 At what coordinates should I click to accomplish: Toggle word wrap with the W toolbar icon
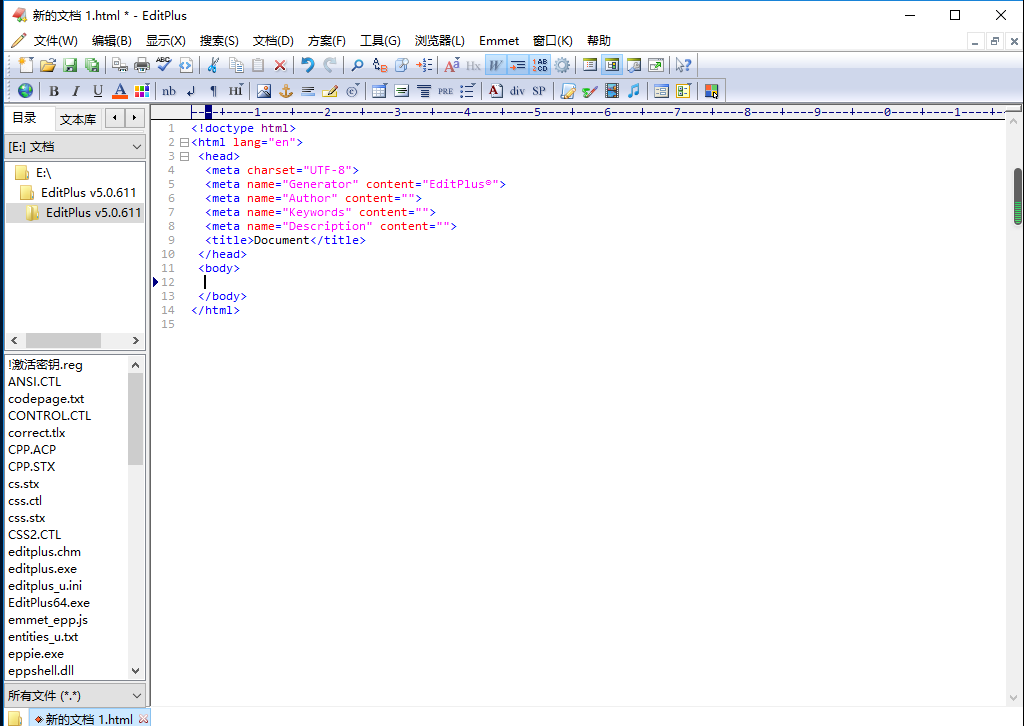(x=496, y=65)
